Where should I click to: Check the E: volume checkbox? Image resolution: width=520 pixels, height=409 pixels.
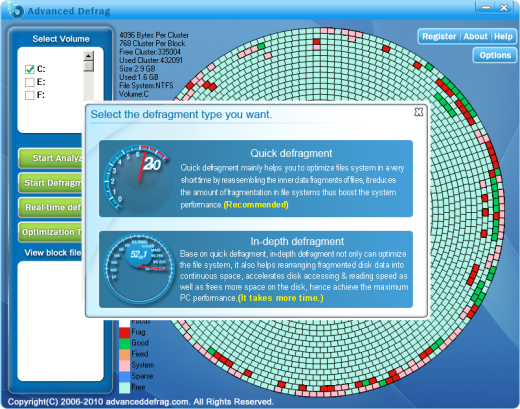30,82
